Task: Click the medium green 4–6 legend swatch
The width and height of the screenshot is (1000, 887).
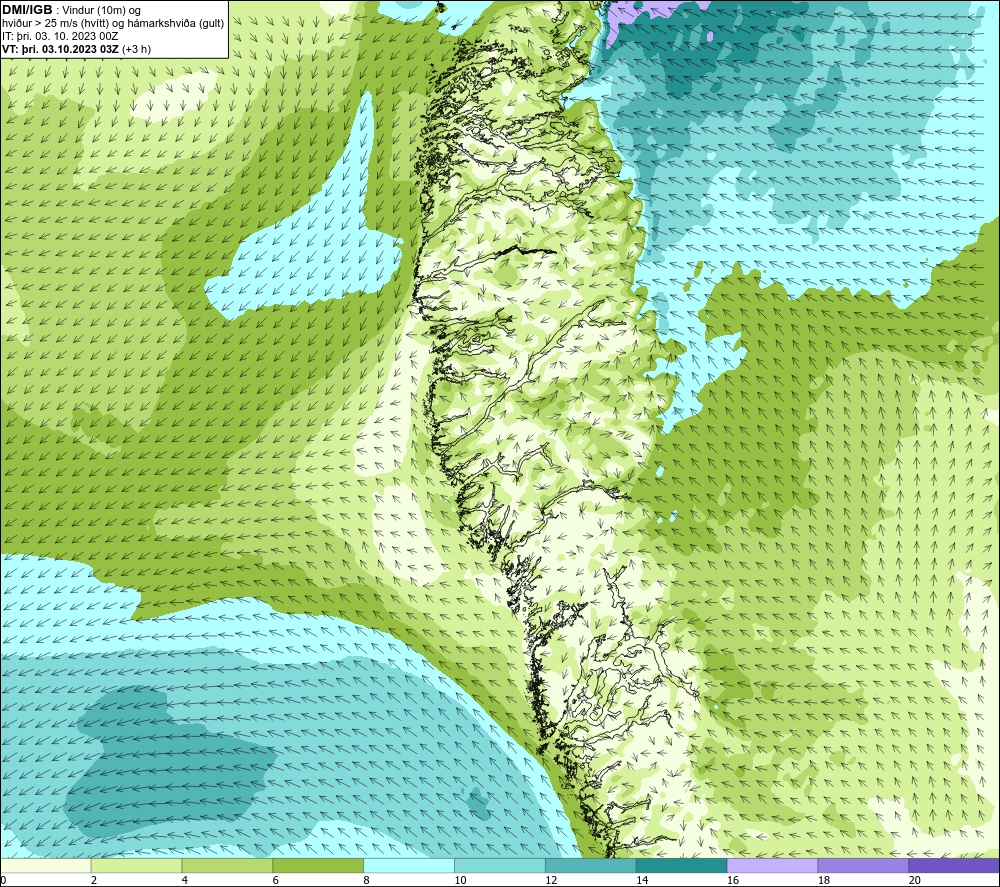Action: point(227,865)
